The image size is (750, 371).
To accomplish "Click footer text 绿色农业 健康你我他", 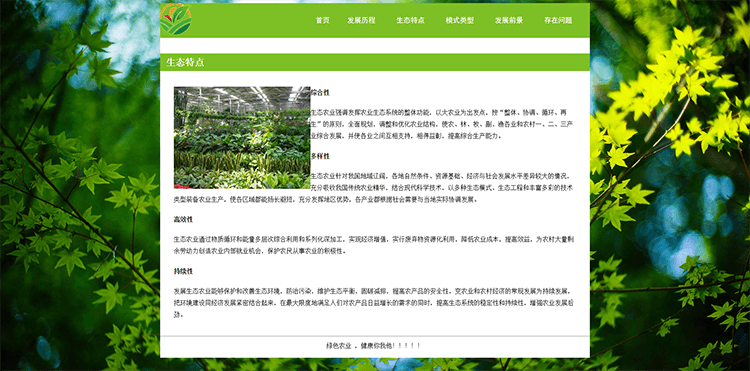I will pos(374,346).
